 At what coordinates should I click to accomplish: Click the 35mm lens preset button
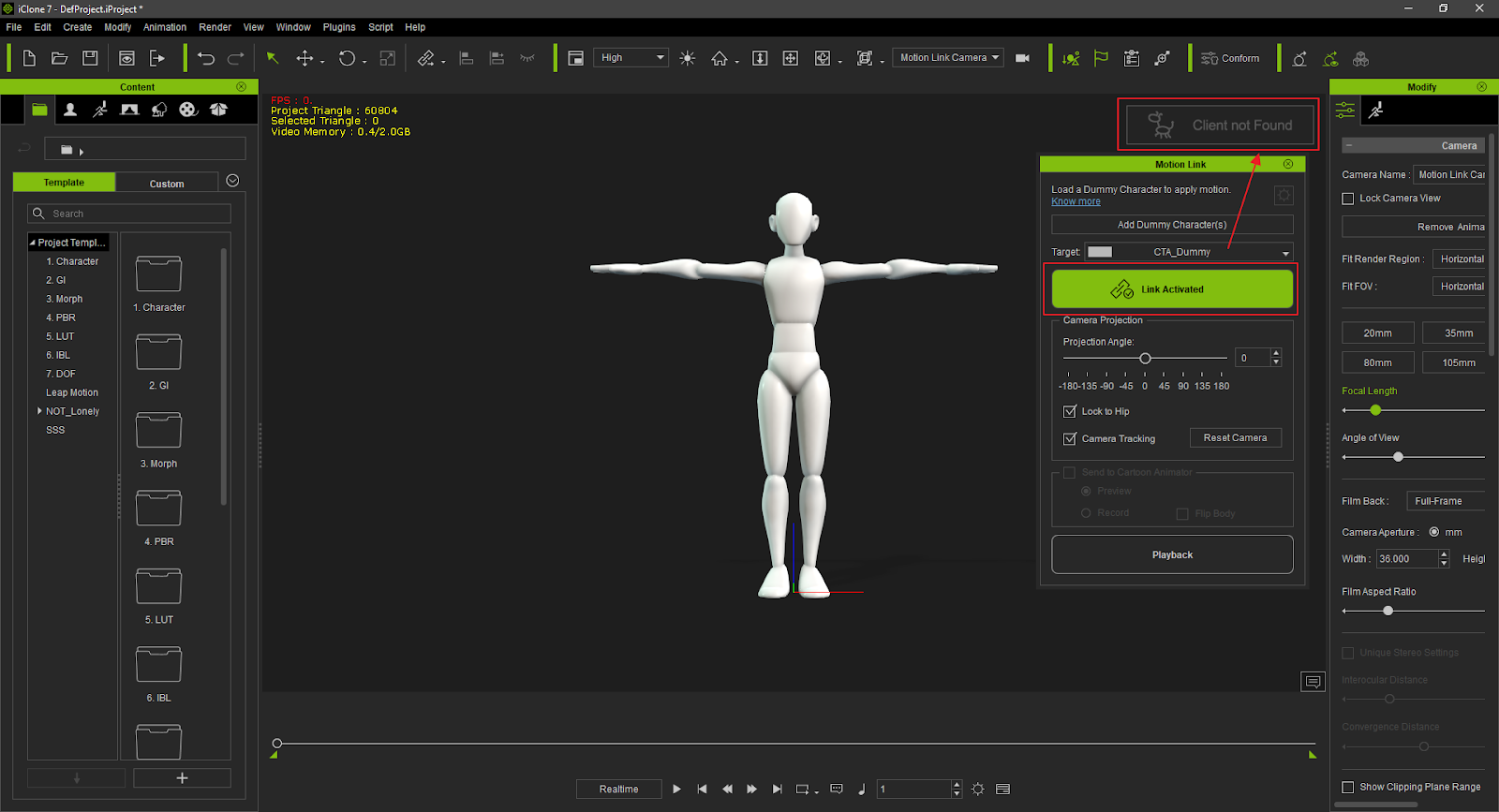point(1455,333)
